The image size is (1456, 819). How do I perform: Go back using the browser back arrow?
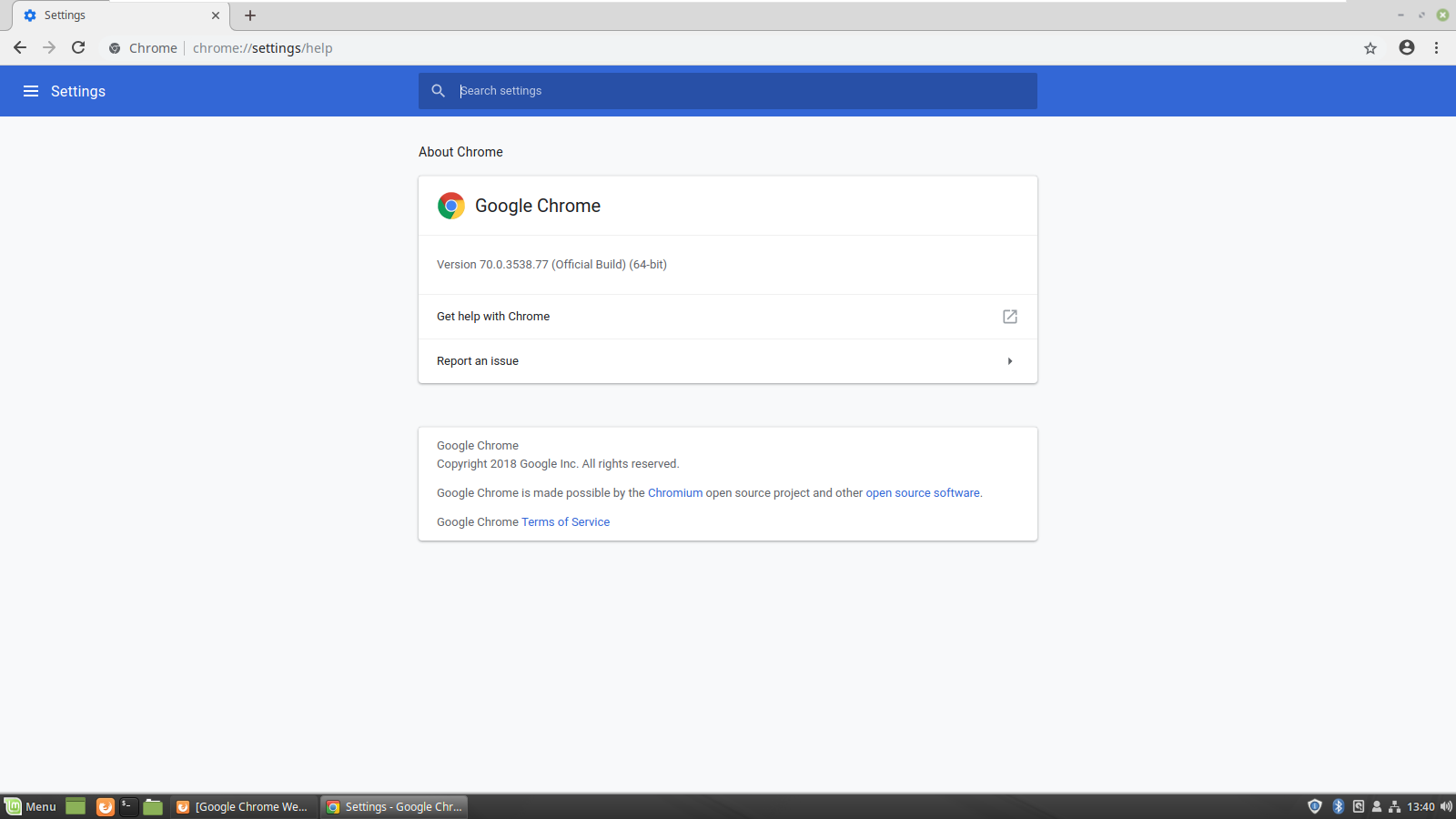click(x=20, y=48)
